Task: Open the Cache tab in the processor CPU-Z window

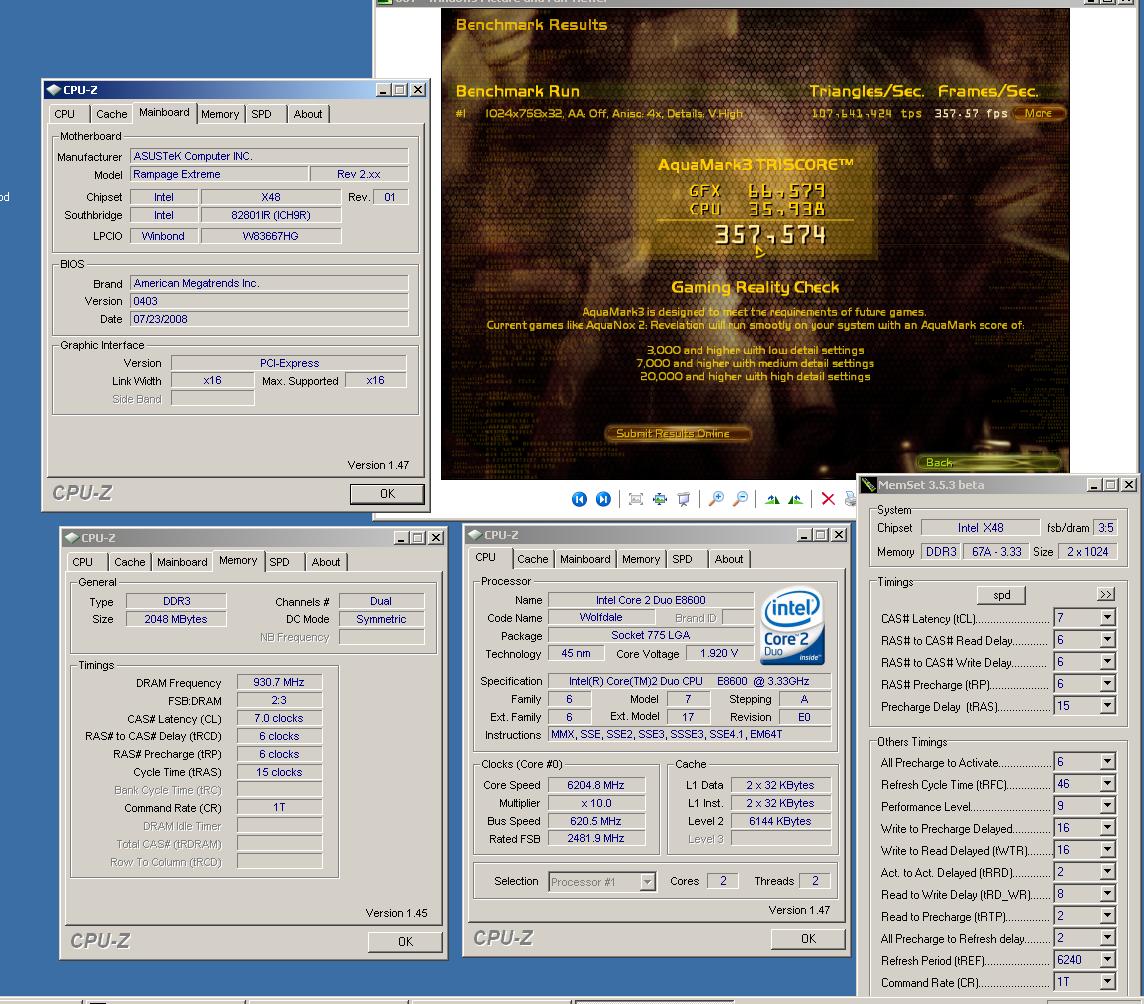Action: click(533, 559)
